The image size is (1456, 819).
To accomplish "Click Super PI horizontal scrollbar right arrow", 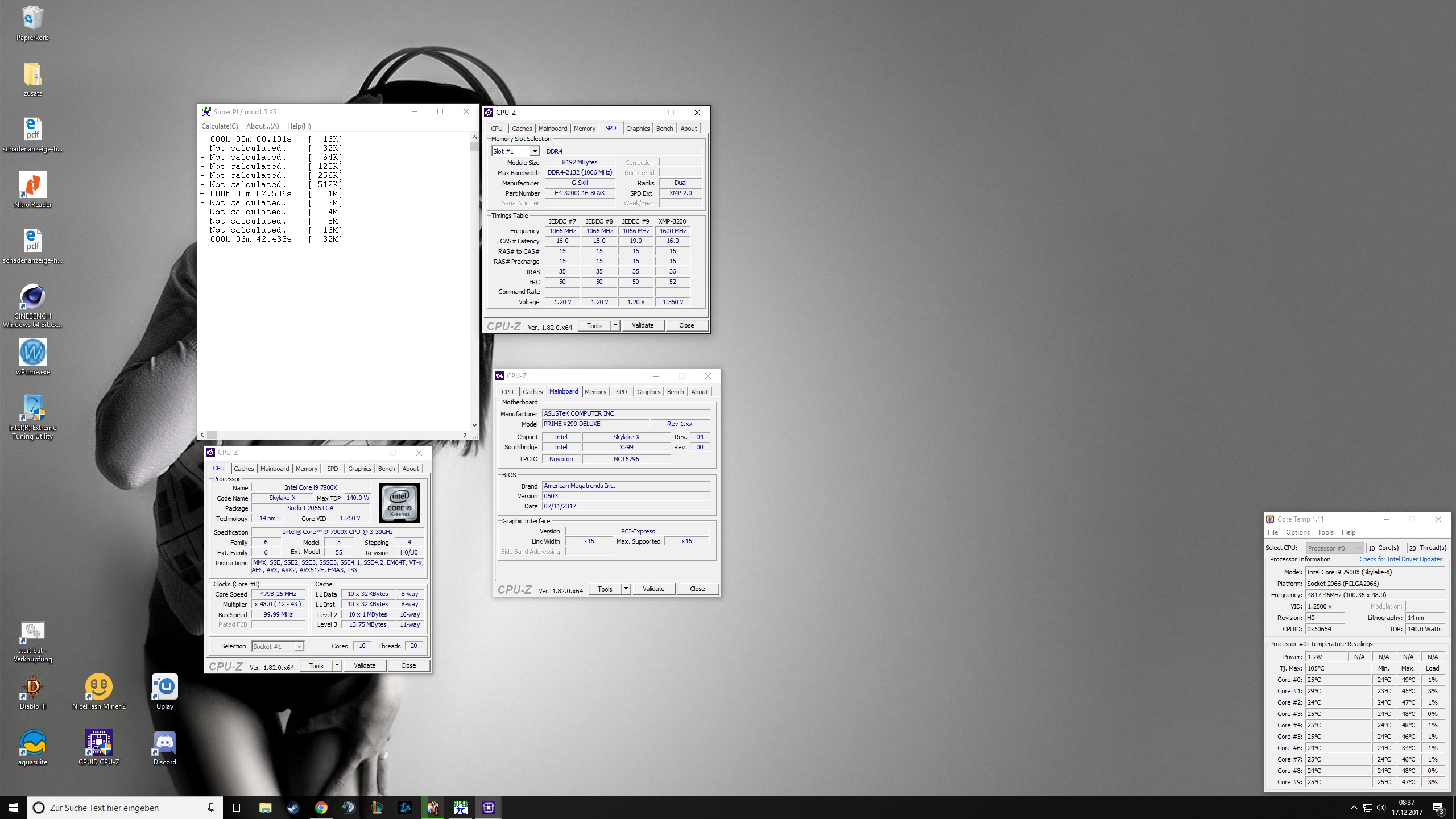I will pyautogui.click(x=465, y=435).
